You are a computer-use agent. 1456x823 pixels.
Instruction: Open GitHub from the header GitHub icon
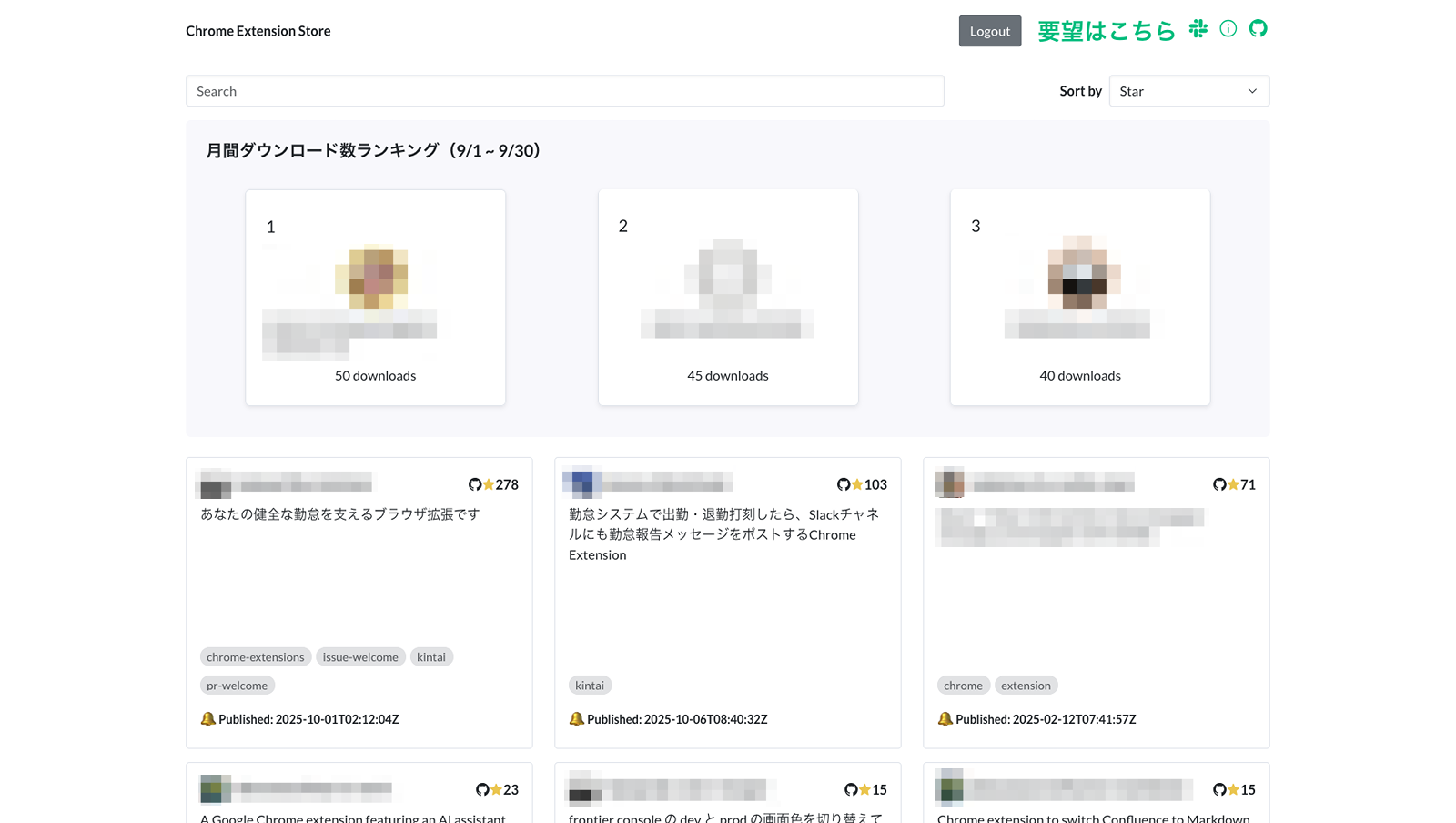(1259, 29)
